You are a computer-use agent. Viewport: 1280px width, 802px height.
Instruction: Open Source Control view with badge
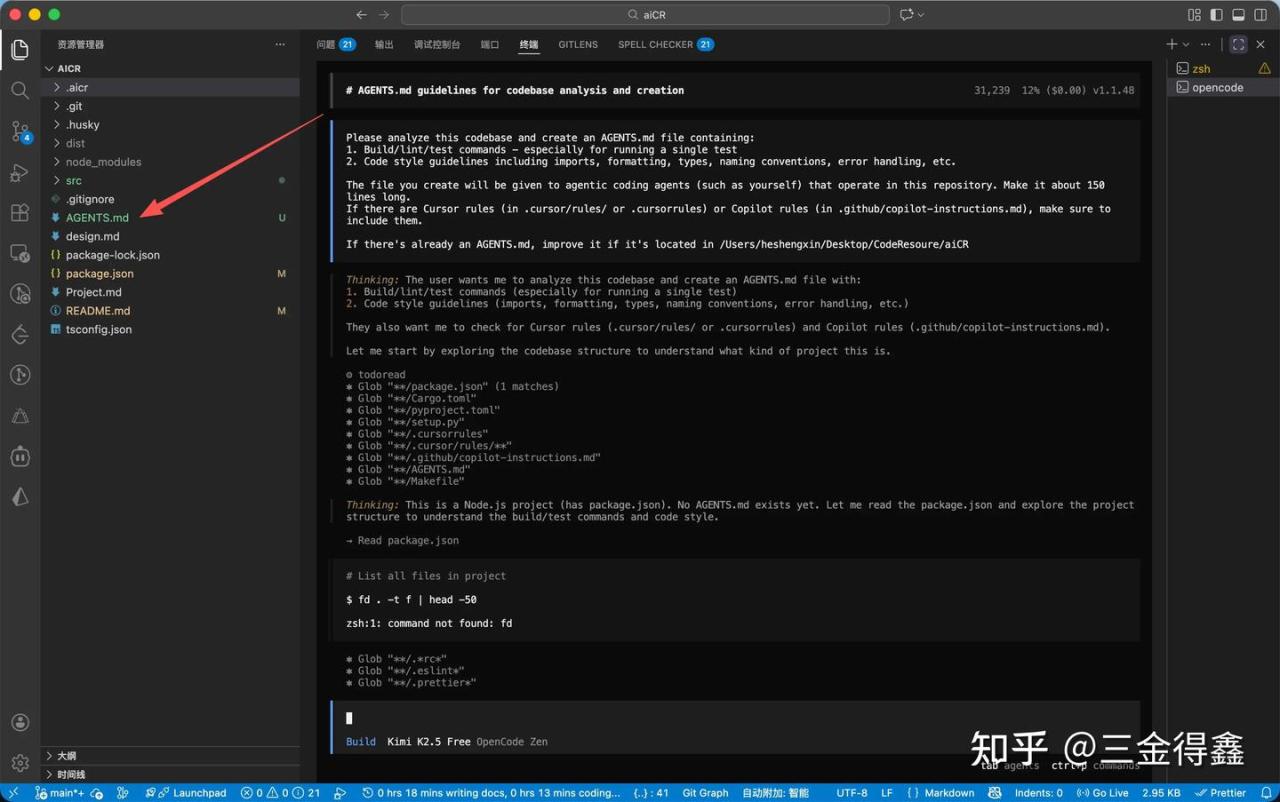20,132
